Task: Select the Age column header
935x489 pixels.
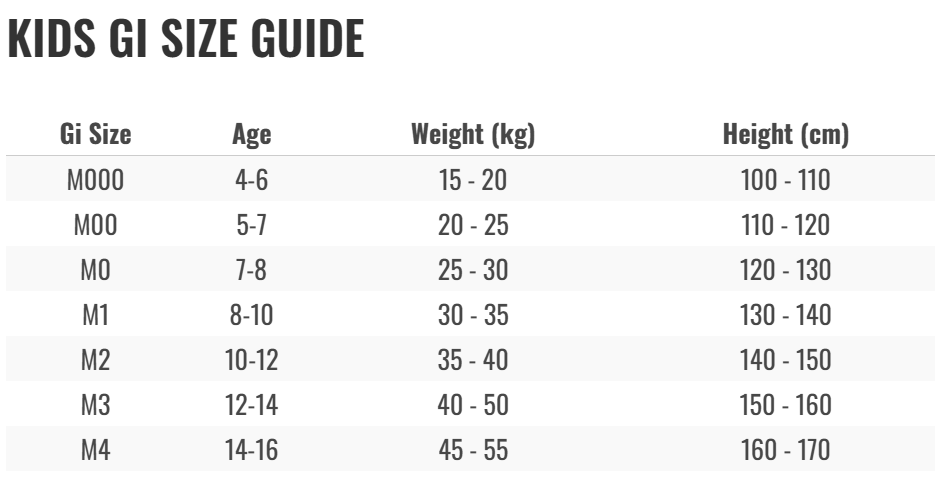Action: point(252,135)
